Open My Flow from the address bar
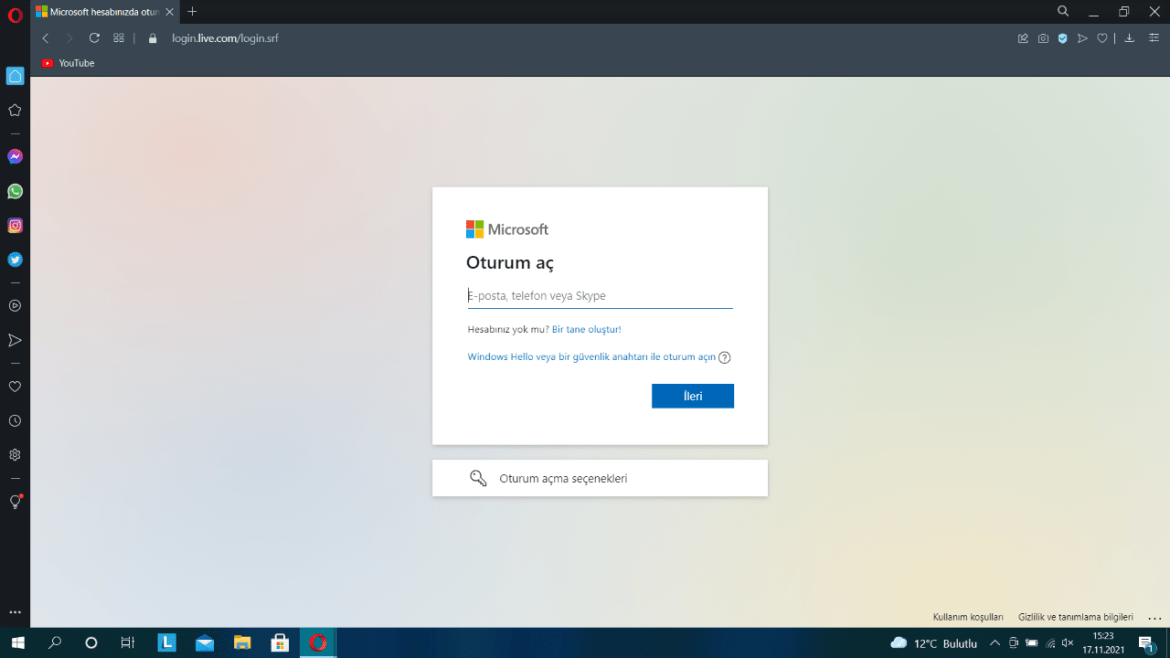This screenshot has width=1170, height=658. 1082,38
